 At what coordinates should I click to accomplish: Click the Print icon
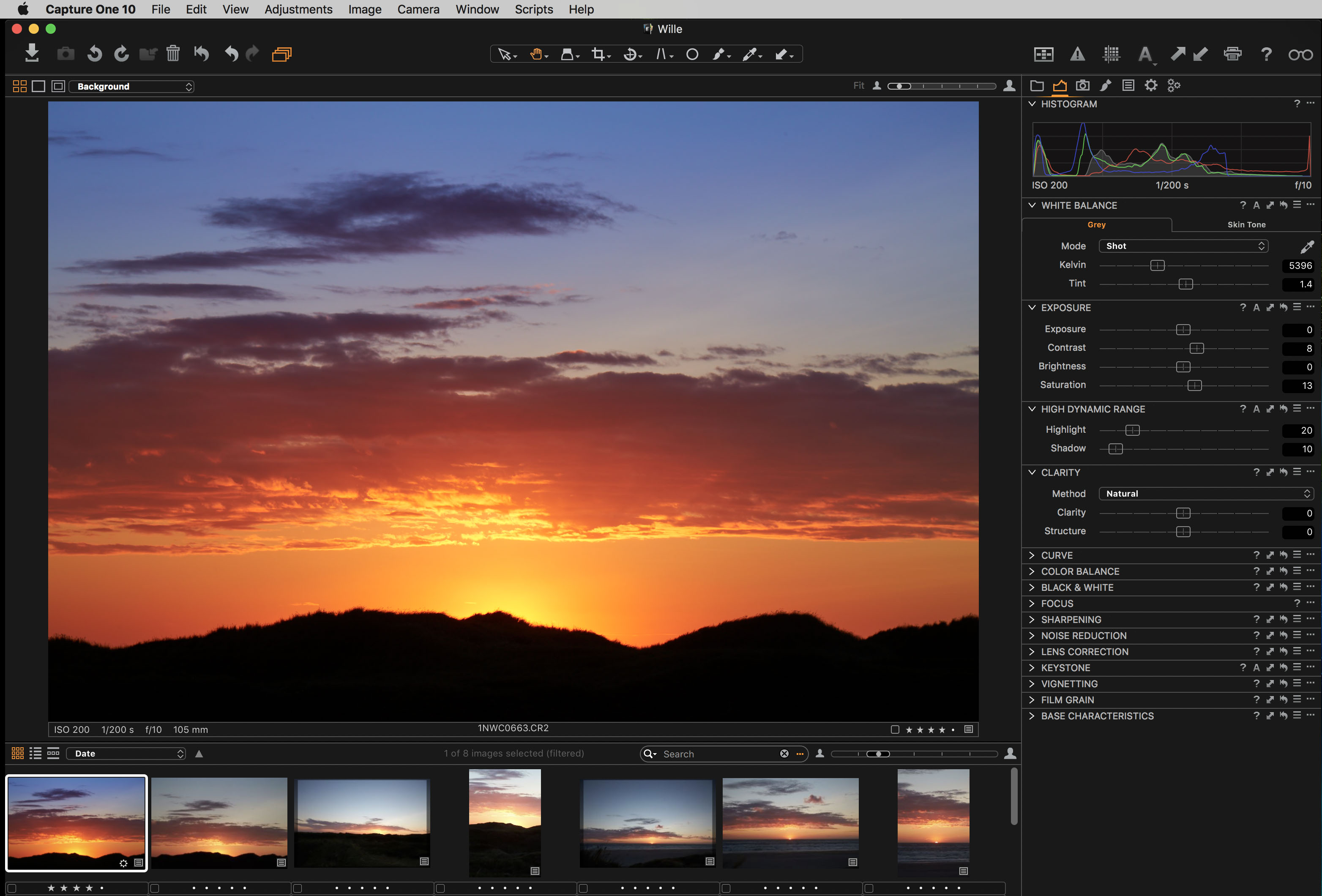tap(1233, 54)
